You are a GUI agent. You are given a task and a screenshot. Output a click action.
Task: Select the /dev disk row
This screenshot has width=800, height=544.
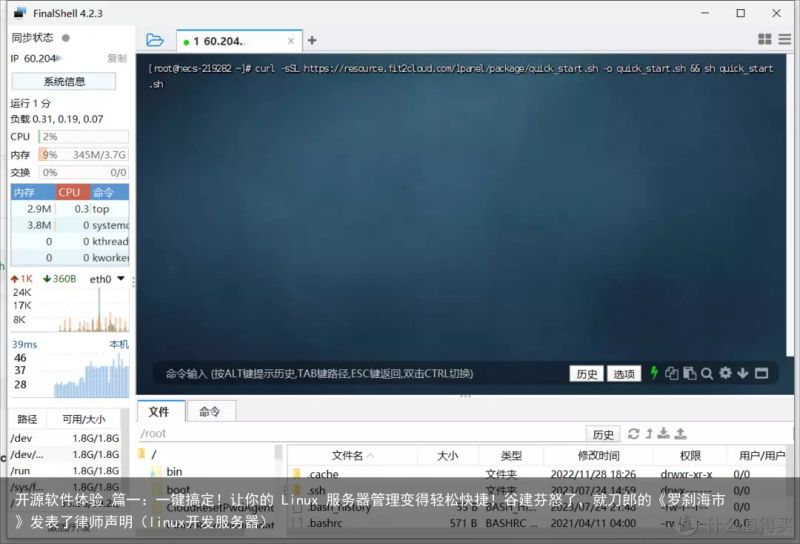pos(65,438)
